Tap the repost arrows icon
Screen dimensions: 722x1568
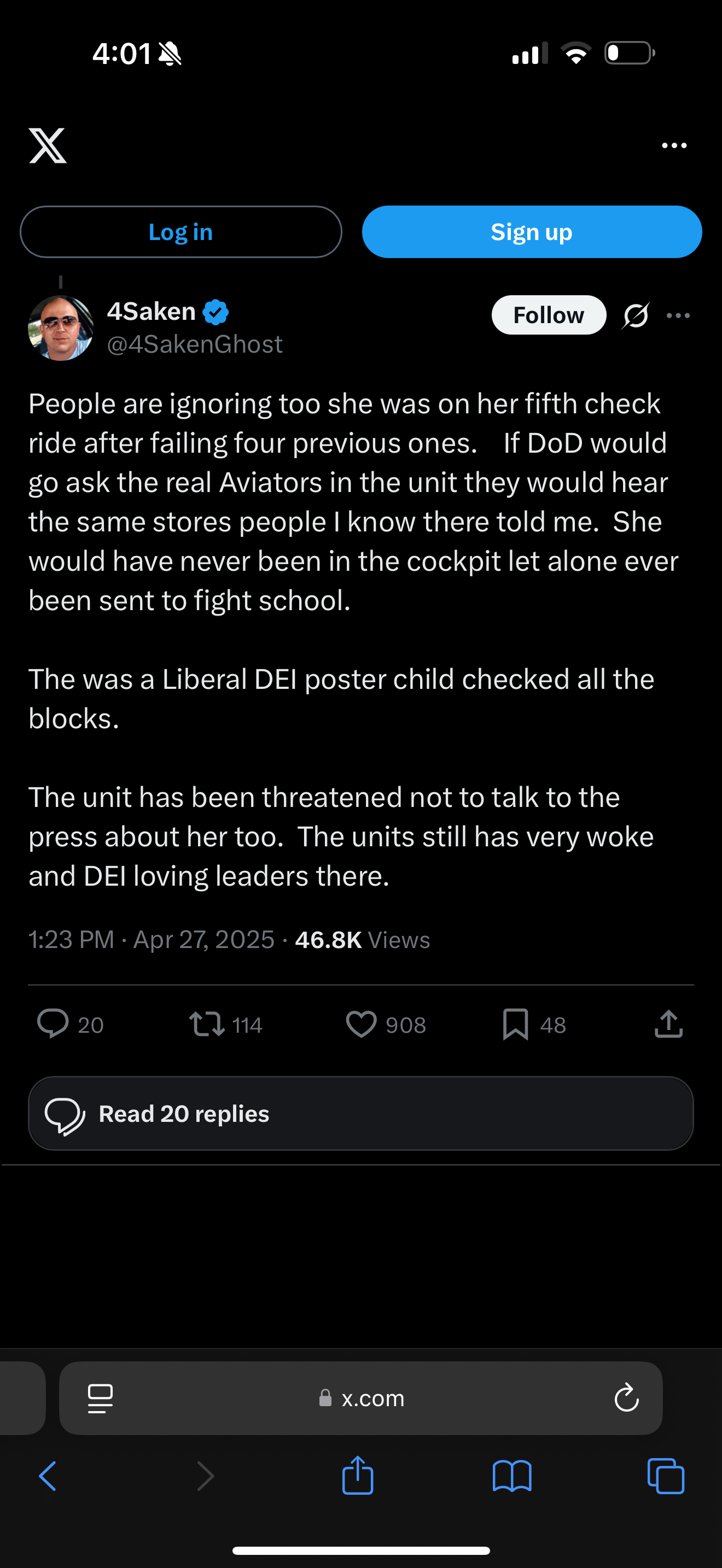click(207, 1024)
